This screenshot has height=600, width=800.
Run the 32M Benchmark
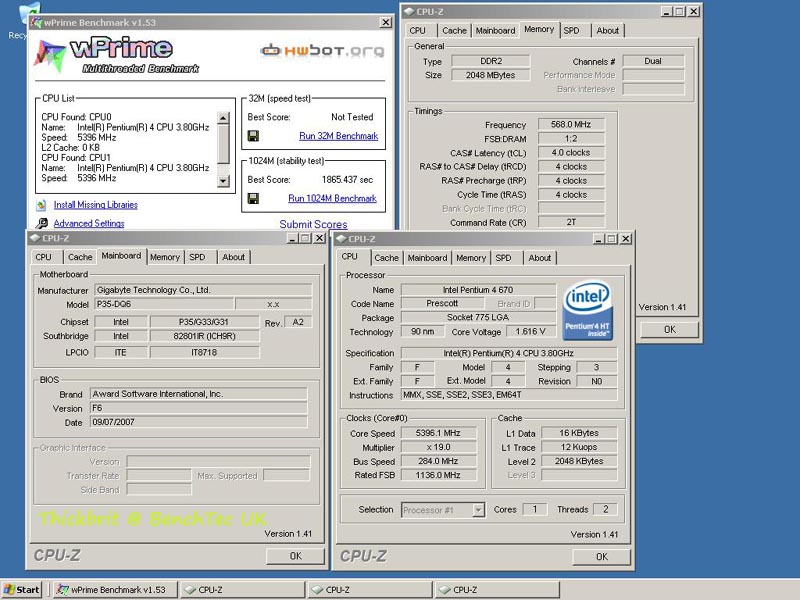click(339, 136)
